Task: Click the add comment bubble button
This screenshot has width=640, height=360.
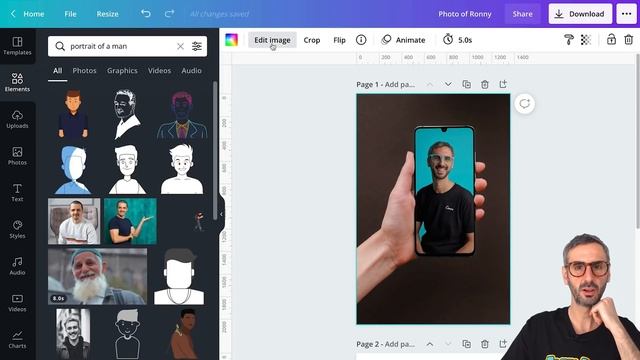Action: point(524,104)
